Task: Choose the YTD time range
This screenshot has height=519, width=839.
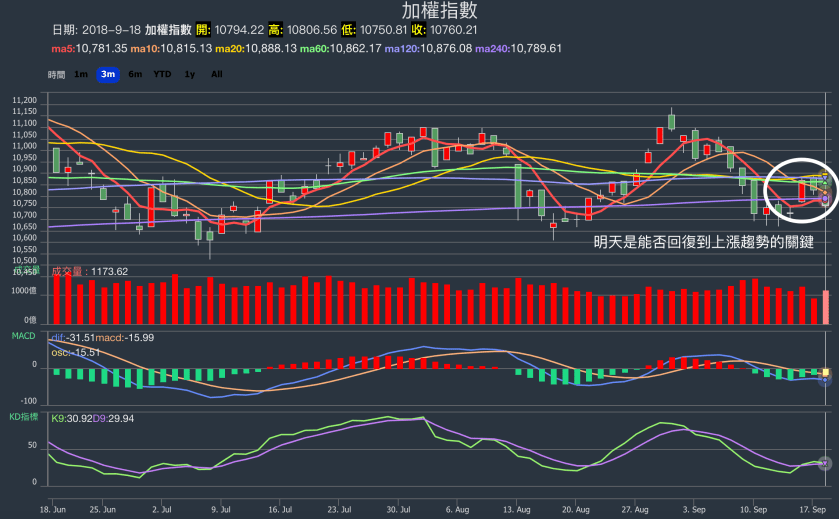Action: click(x=162, y=74)
